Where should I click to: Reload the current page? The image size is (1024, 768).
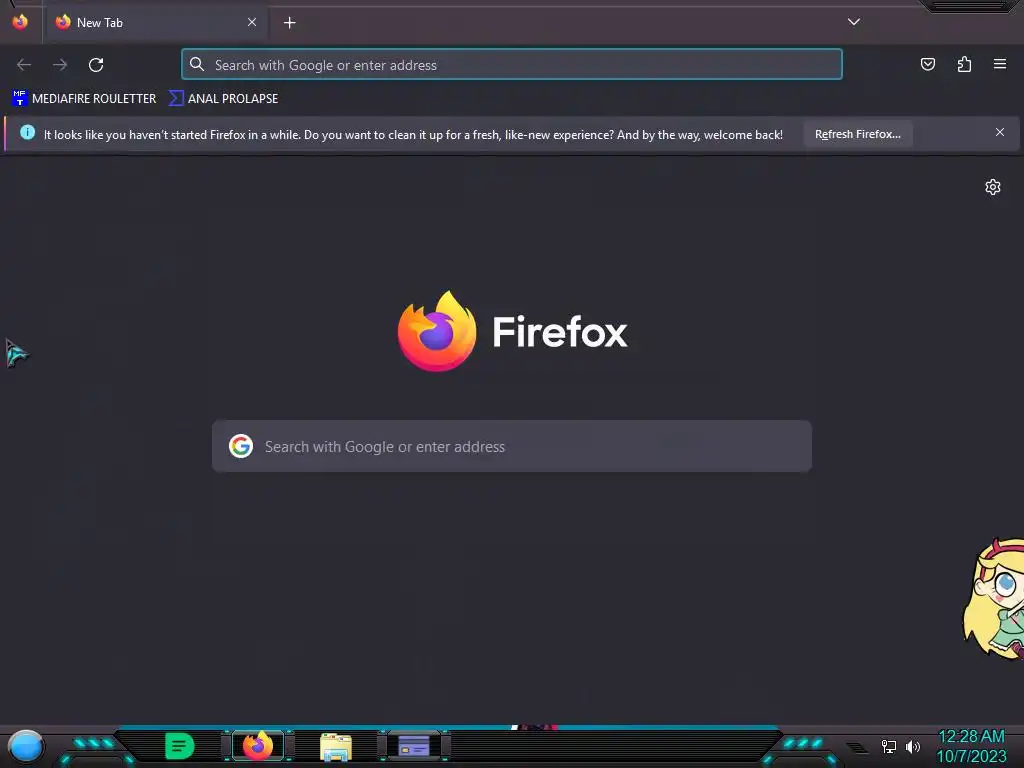(x=96, y=65)
